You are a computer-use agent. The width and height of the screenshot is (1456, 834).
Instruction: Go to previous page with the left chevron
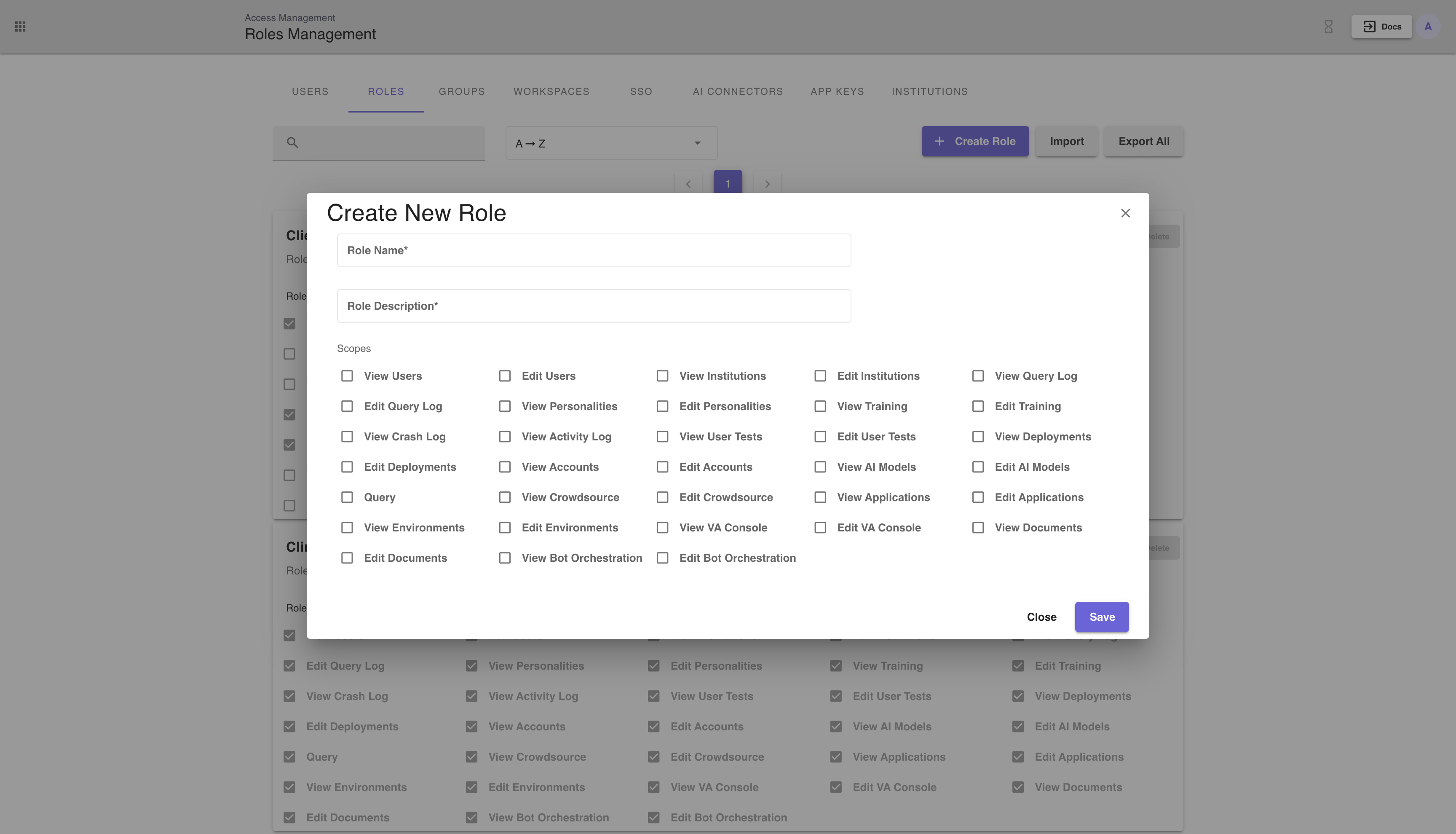click(x=688, y=184)
